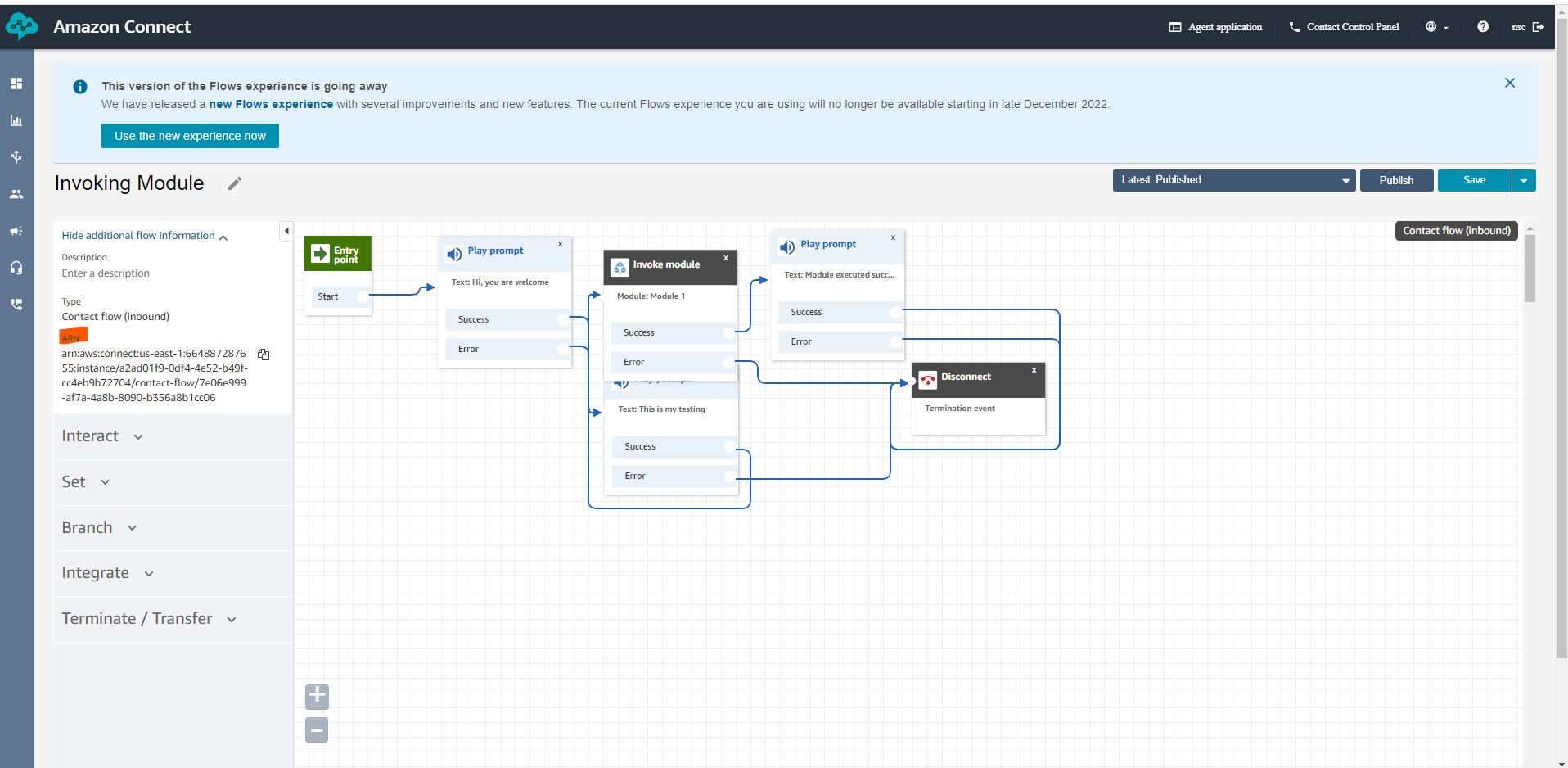Click the canvas vertical scrollbar thumb
This screenshot has width=1568, height=768.
pos(1530,269)
